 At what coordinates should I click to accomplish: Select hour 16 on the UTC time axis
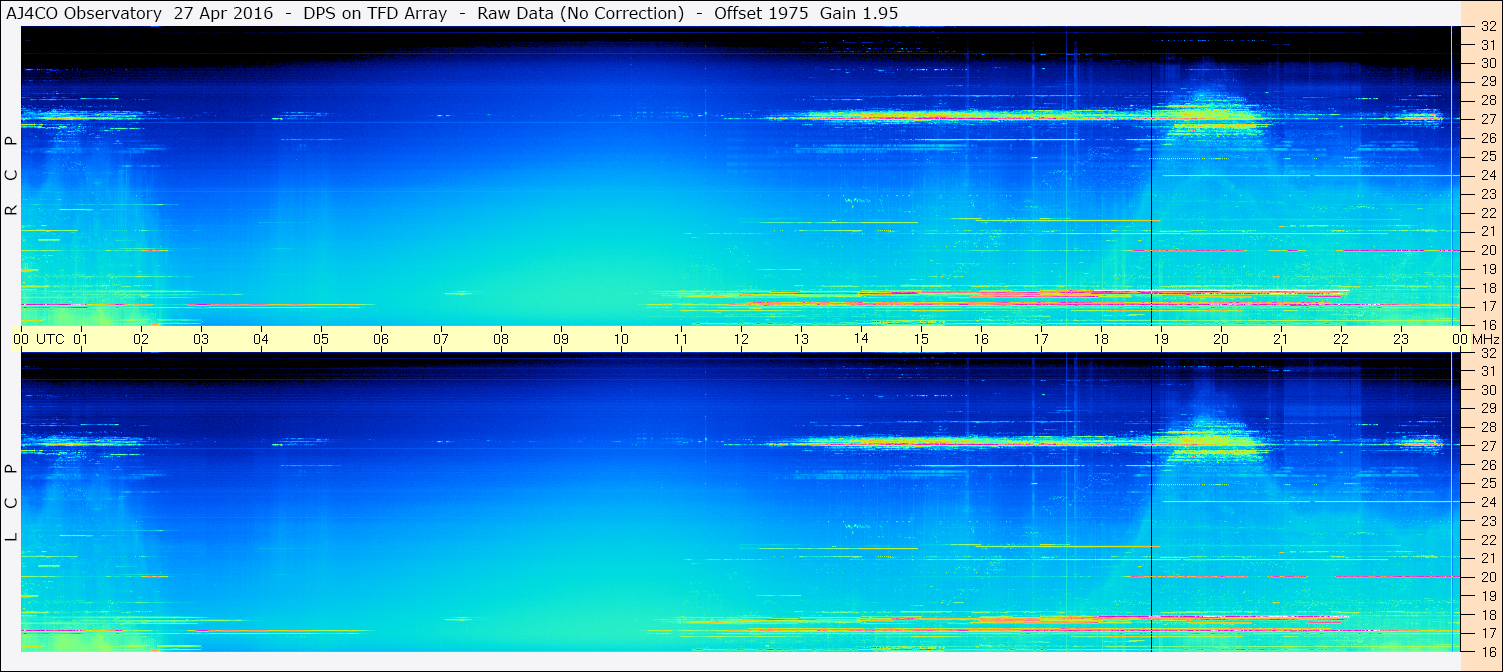click(x=981, y=339)
